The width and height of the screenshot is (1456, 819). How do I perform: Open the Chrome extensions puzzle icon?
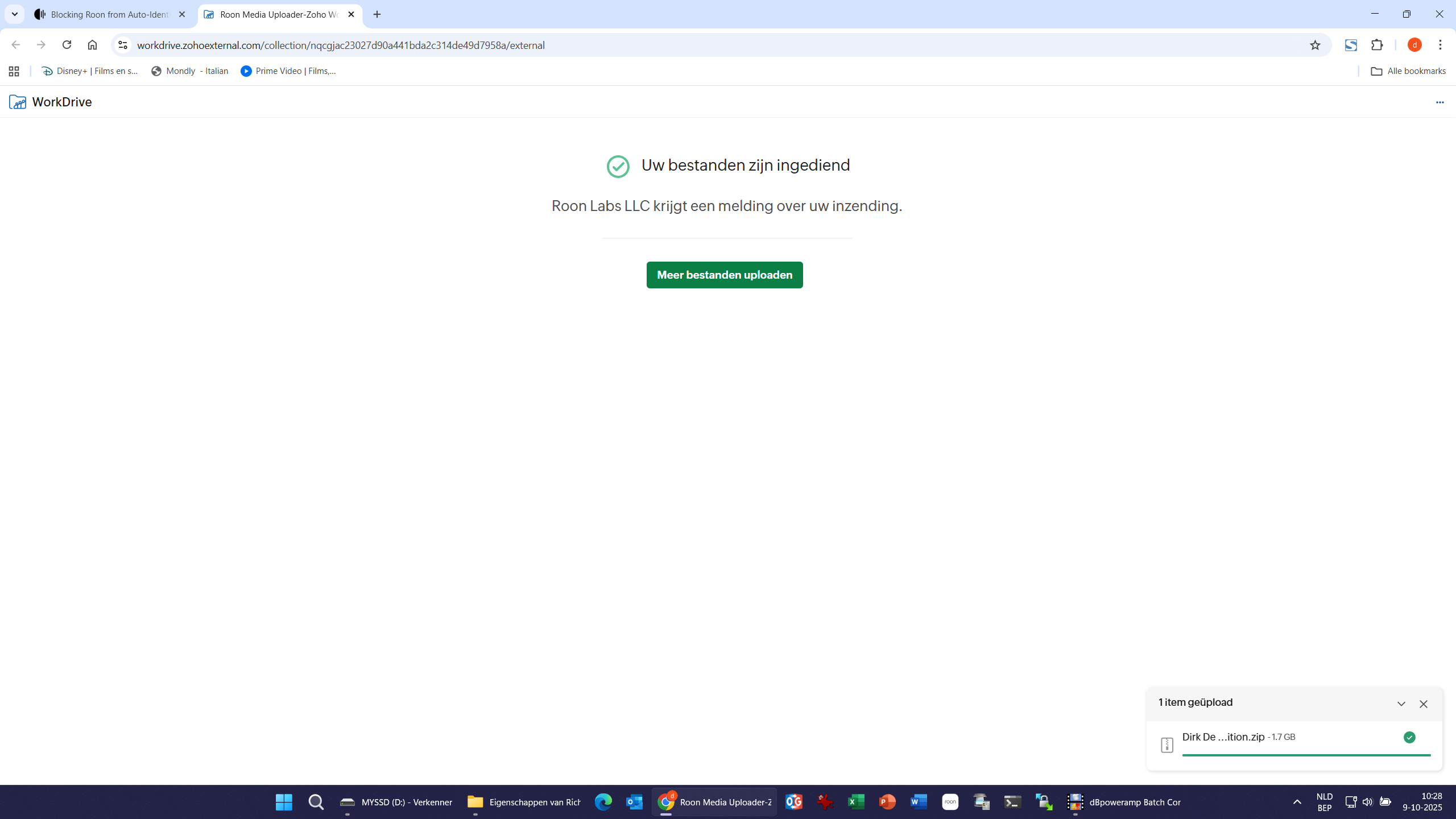click(1377, 45)
